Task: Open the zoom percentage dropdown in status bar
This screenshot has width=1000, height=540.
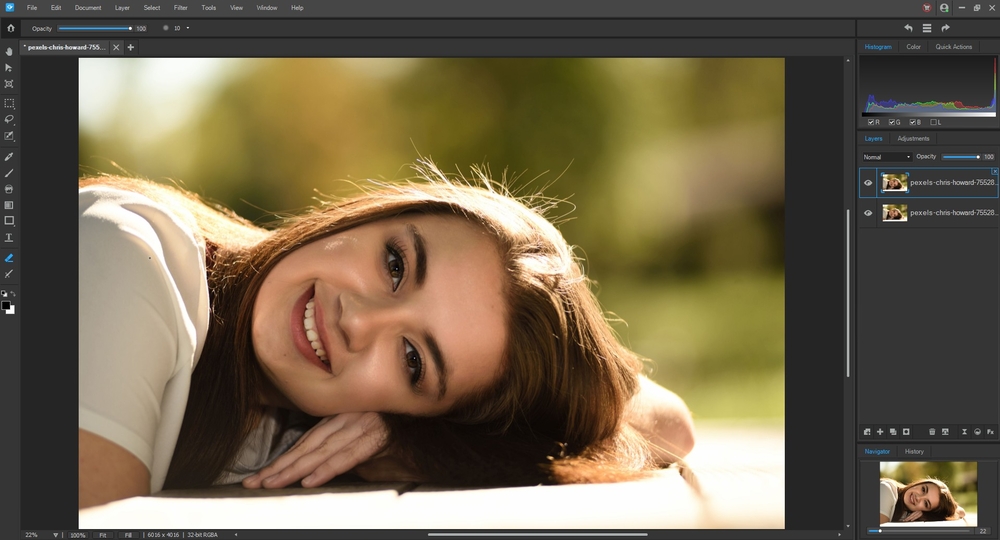Action: [56, 535]
